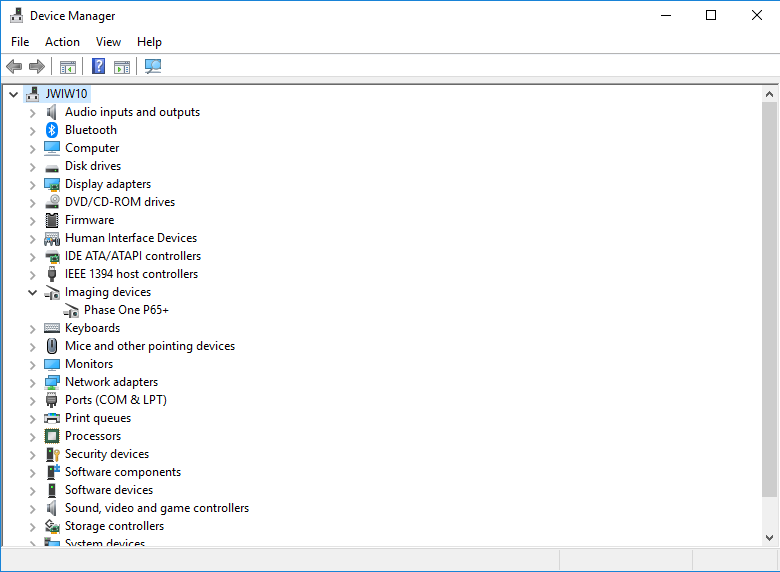Open the blue Help question mark icon
This screenshot has width=780, height=572.
98,66
